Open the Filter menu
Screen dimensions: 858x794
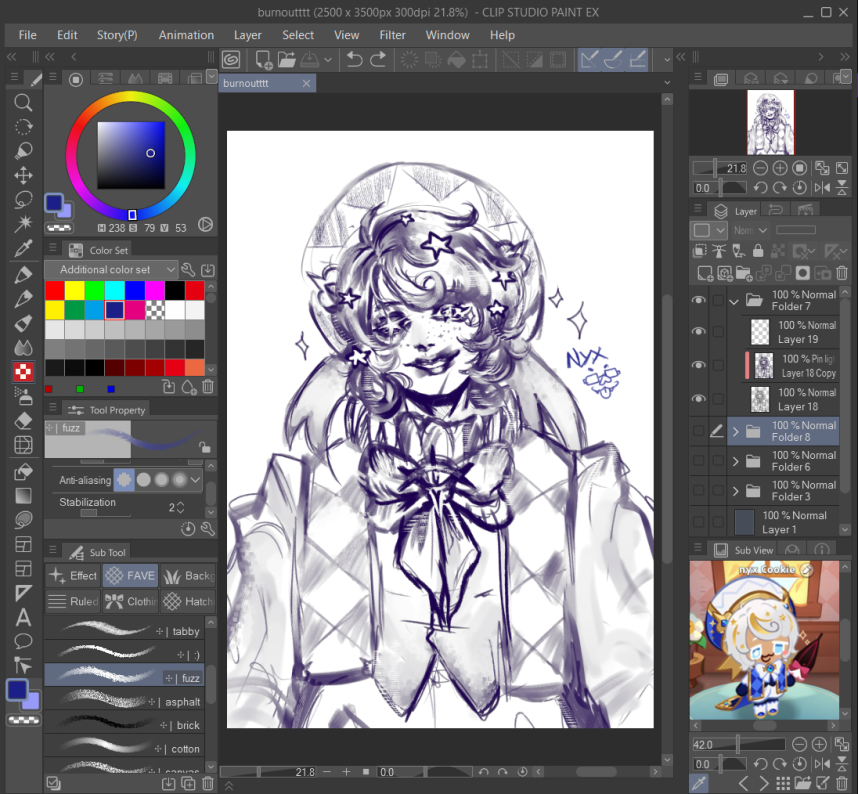[x=392, y=35]
